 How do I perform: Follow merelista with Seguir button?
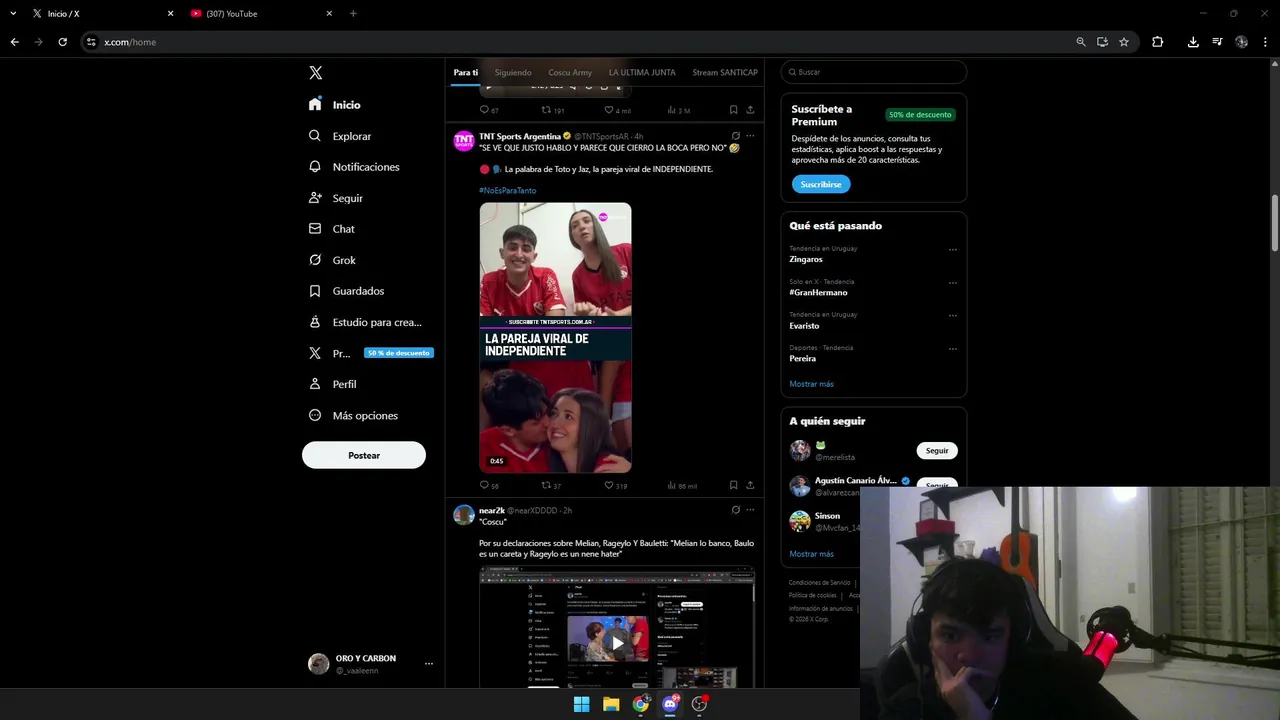937,451
